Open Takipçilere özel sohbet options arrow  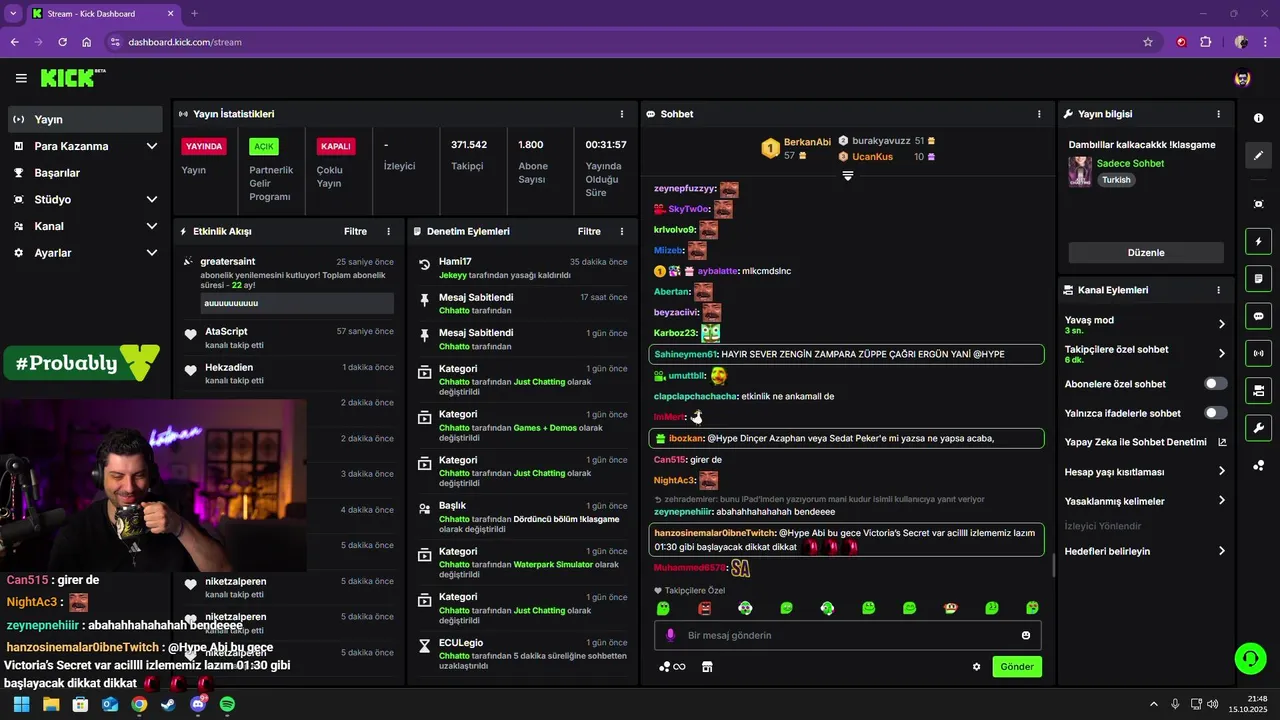[1222, 353]
